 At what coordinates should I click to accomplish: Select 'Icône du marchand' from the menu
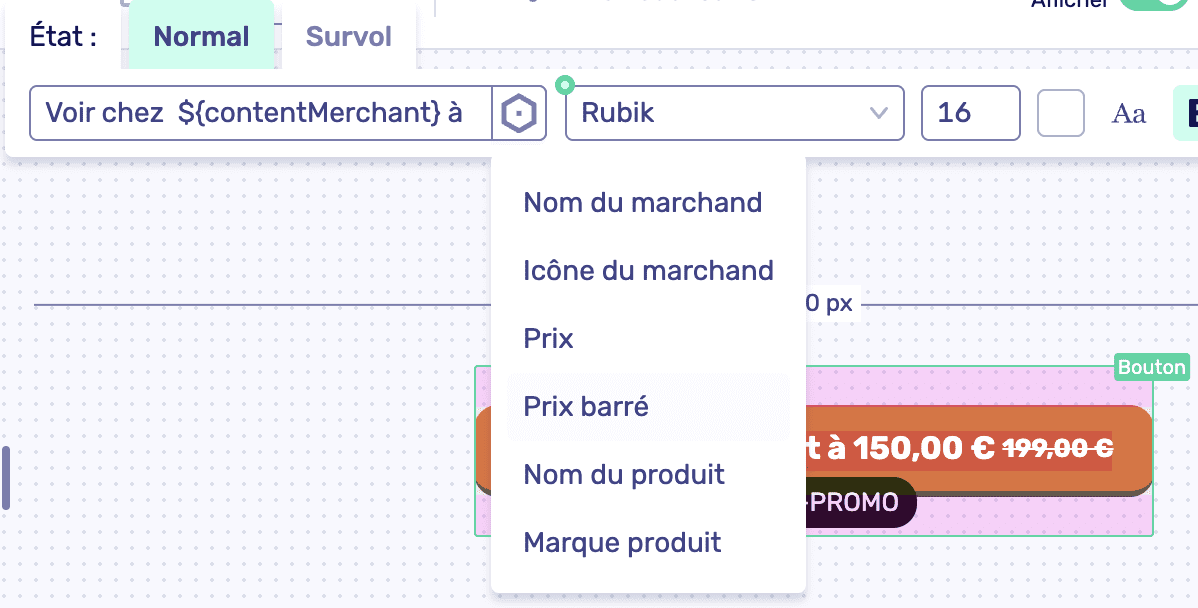[x=648, y=270]
